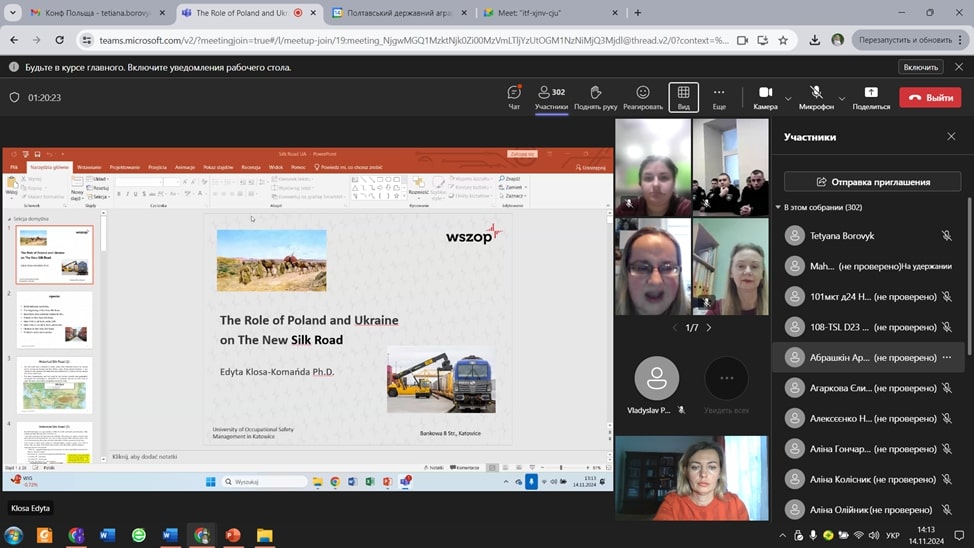Click 'See all' participants circle

coord(726,378)
